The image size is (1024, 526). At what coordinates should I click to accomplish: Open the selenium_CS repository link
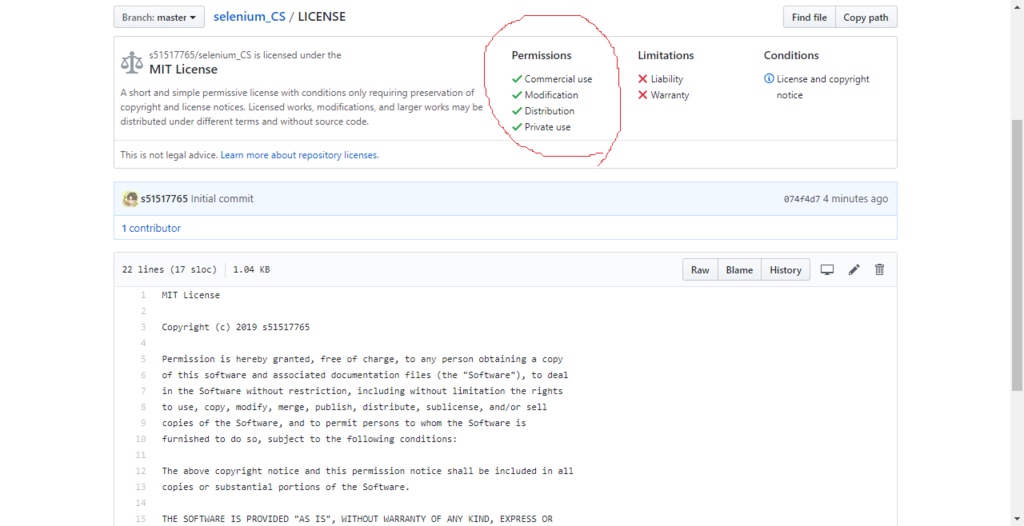pyautogui.click(x=249, y=17)
